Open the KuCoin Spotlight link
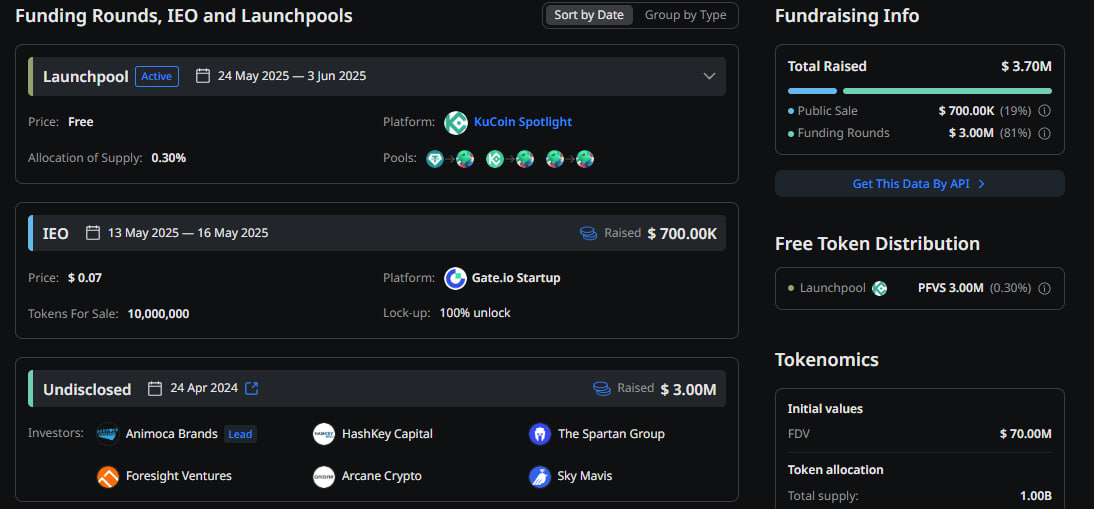This screenshot has width=1094, height=509. (x=523, y=122)
